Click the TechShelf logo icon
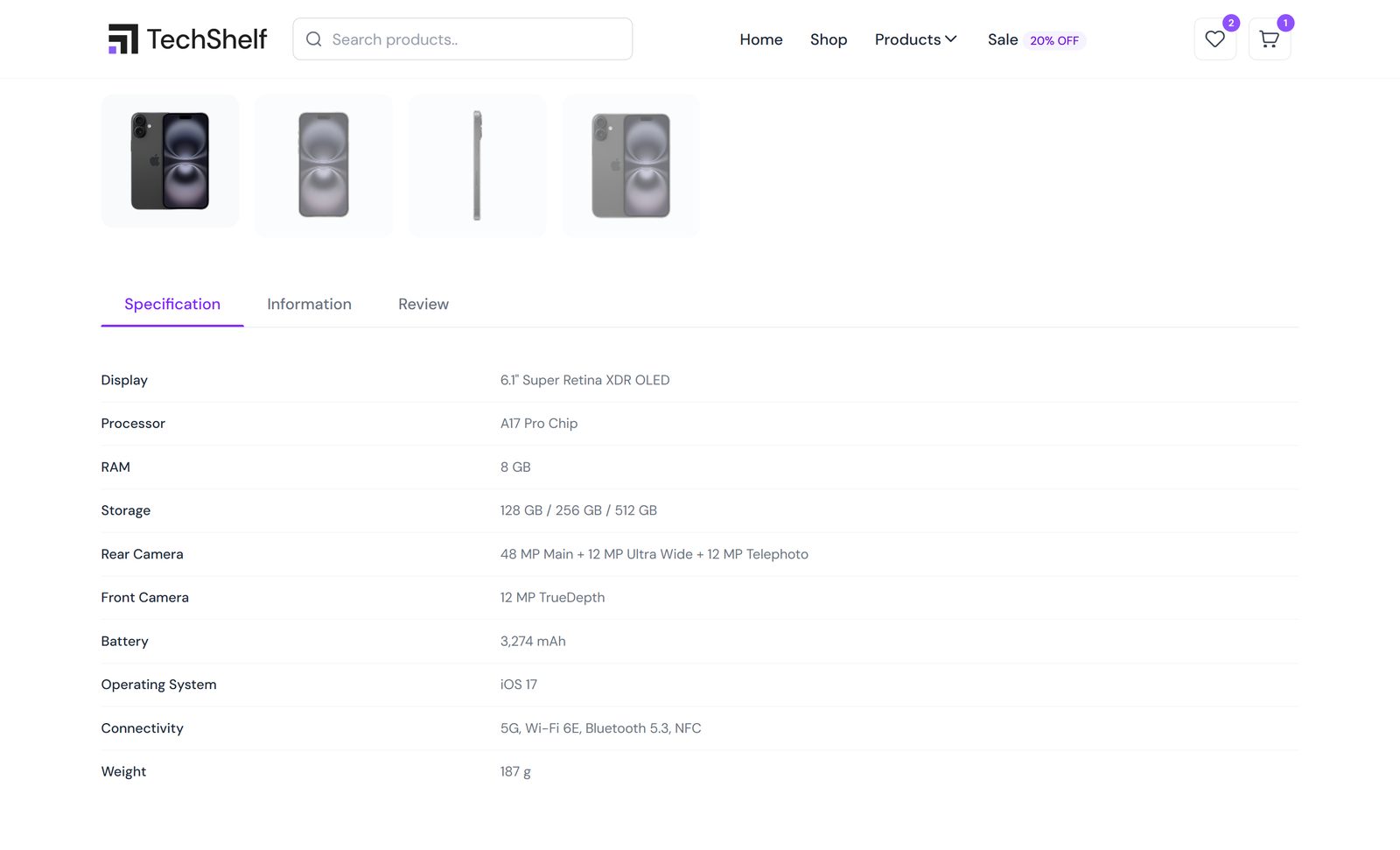This screenshot has height=850, width=1400. (x=123, y=39)
